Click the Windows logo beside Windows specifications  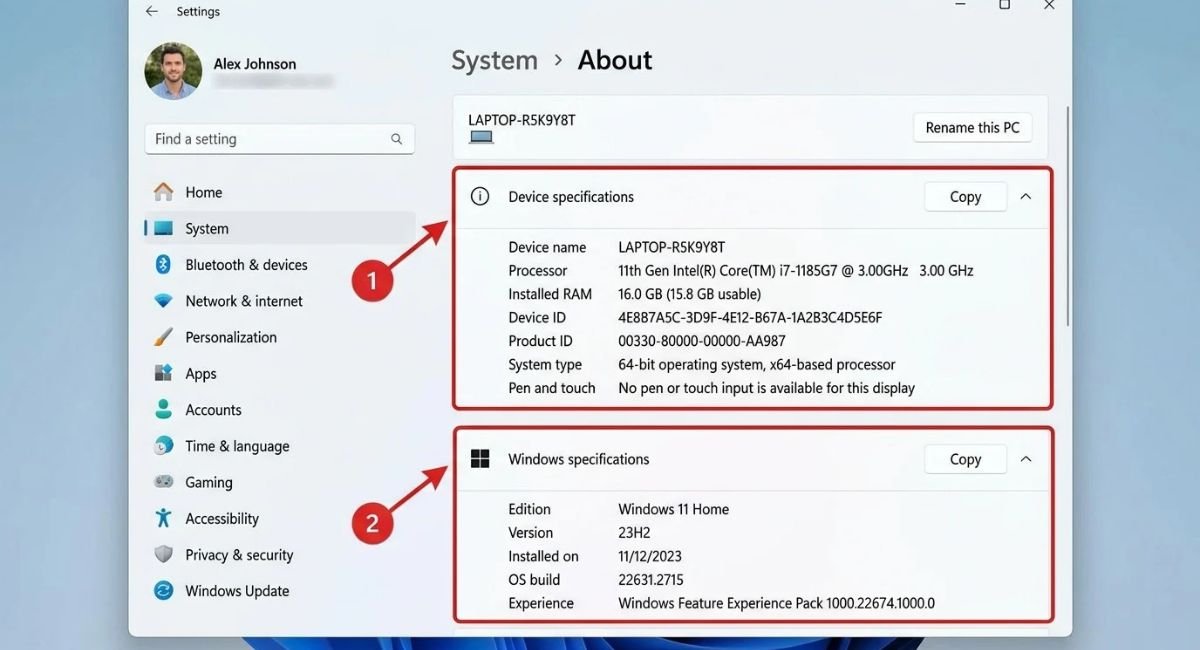(x=480, y=459)
